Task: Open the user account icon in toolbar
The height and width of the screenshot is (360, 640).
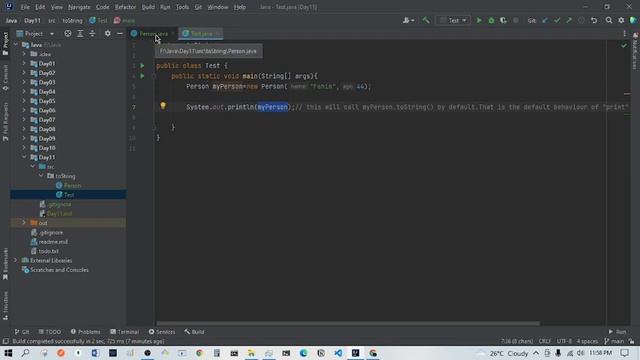Action: point(408,20)
